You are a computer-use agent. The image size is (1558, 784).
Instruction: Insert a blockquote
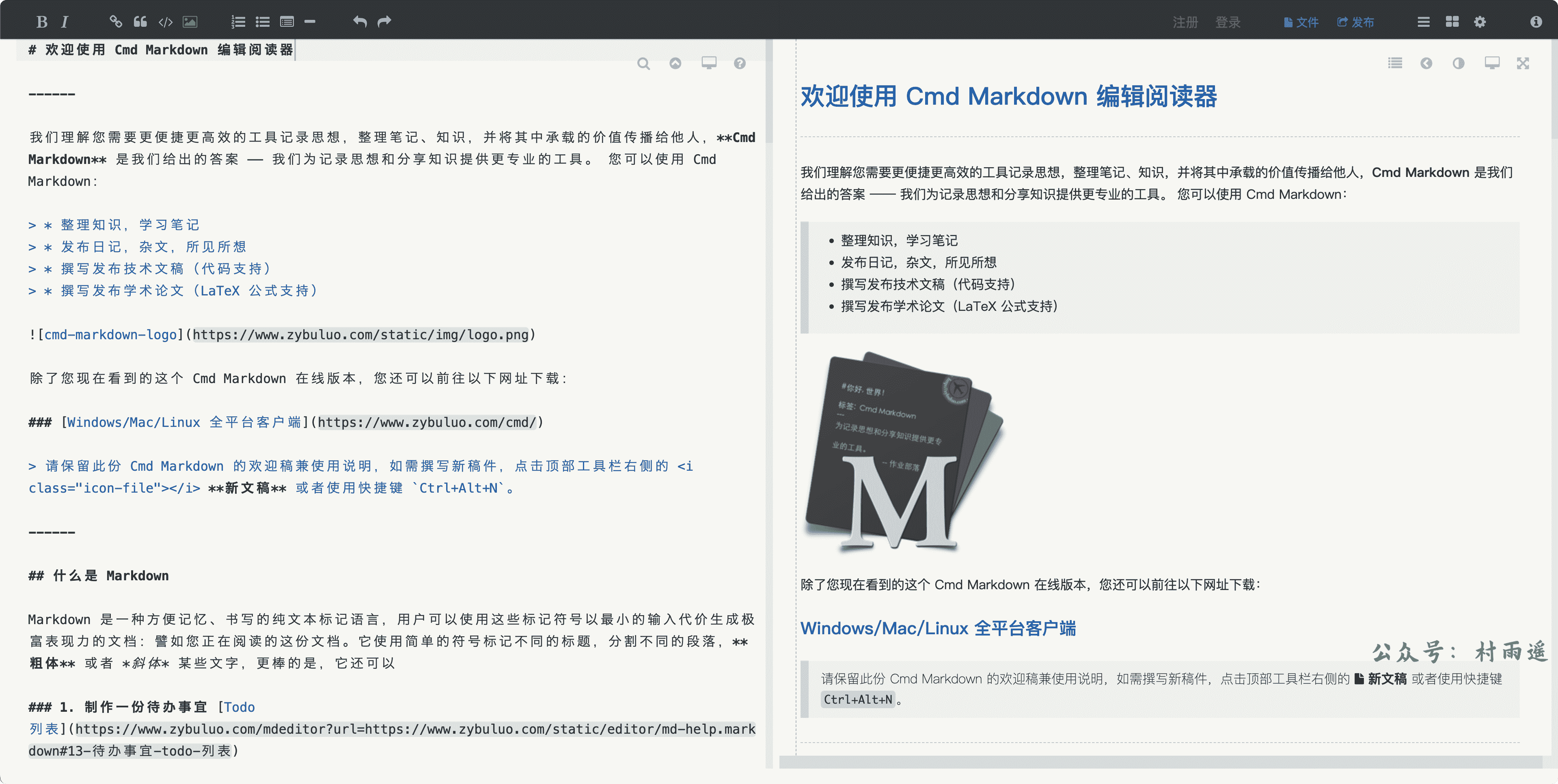(140, 22)
